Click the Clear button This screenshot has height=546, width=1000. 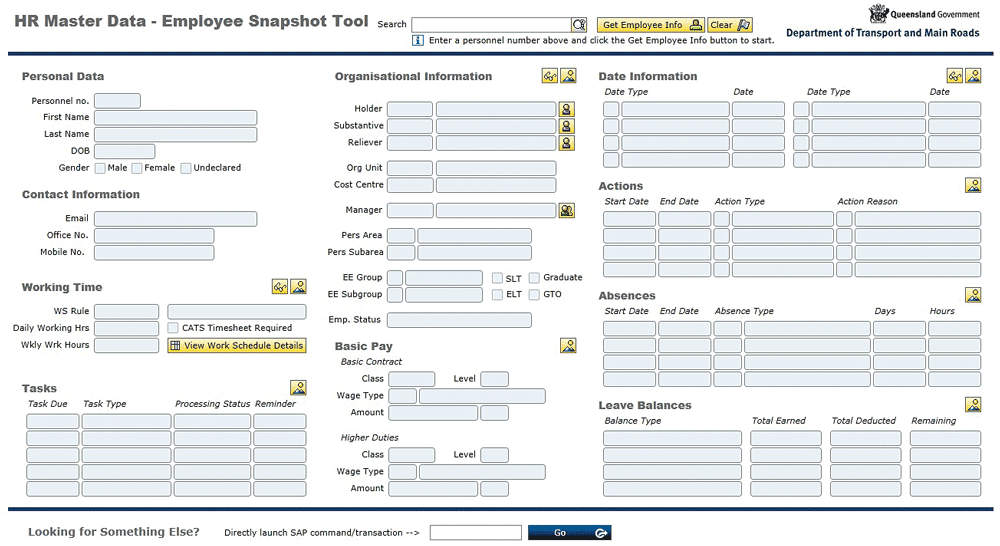(730, 25)
